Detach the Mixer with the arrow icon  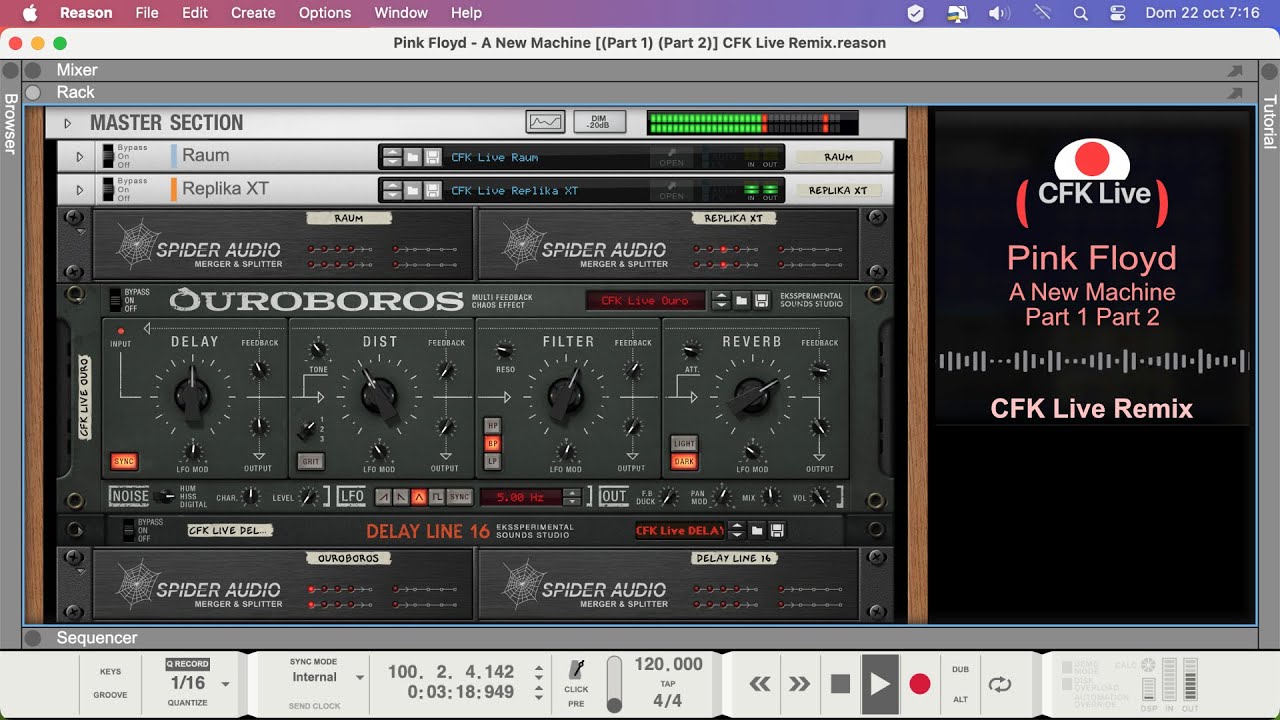click(x=1234, y=71)
